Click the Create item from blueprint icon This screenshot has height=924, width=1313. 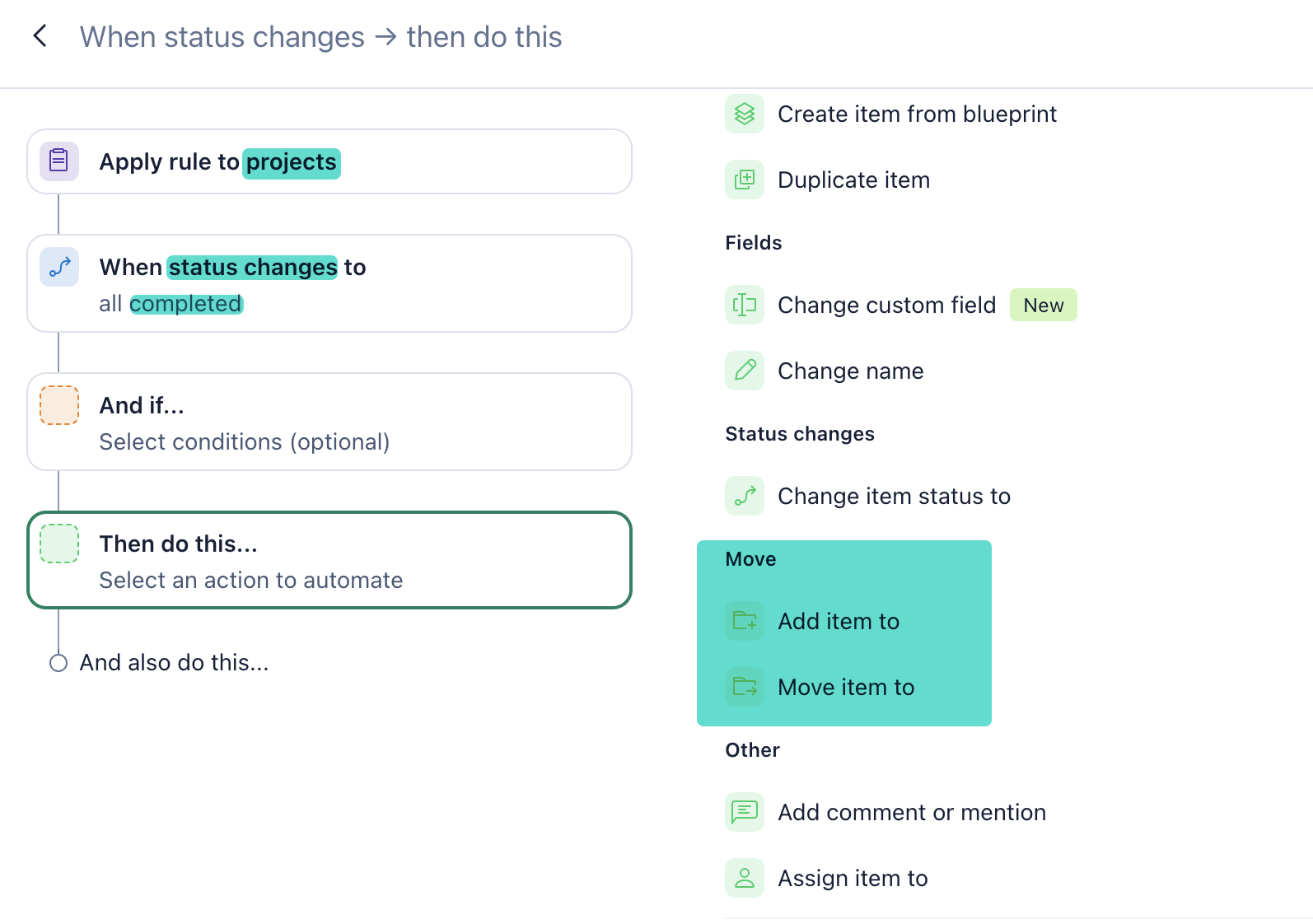(745, 114)
